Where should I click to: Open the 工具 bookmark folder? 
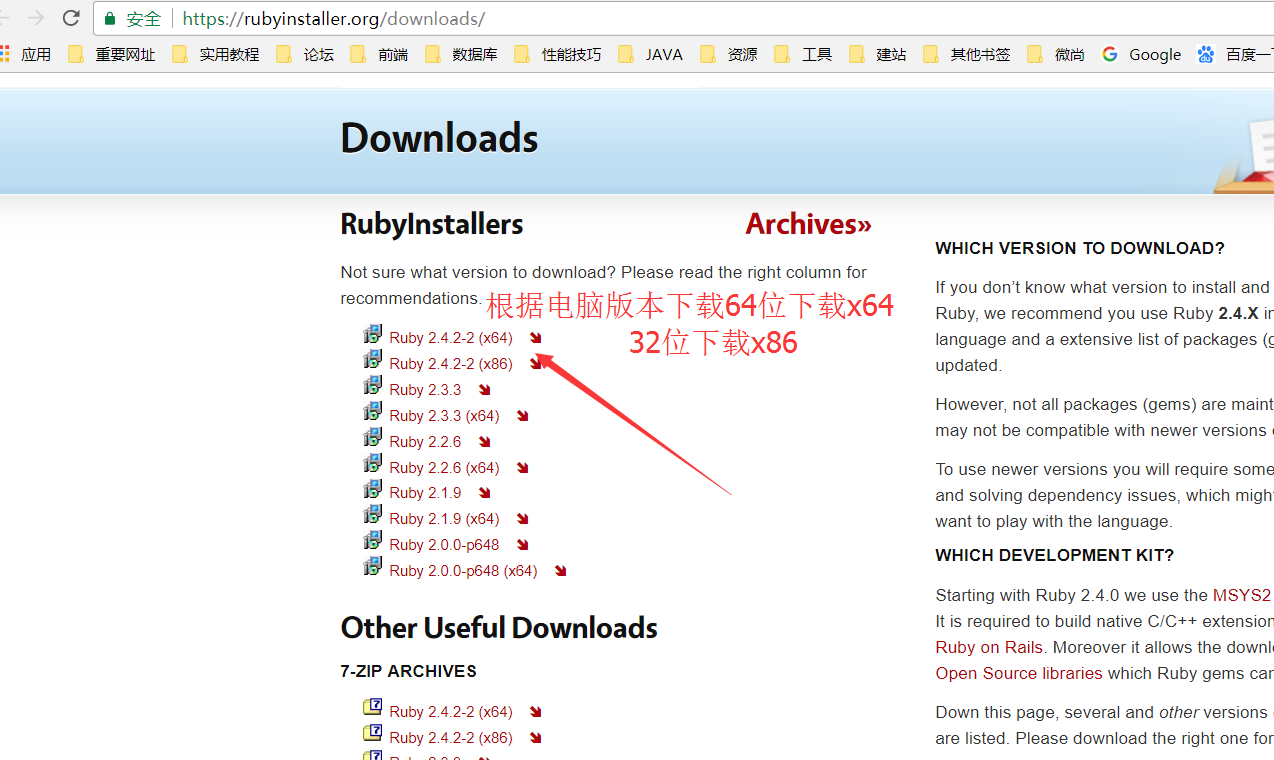tap(803, 54)
